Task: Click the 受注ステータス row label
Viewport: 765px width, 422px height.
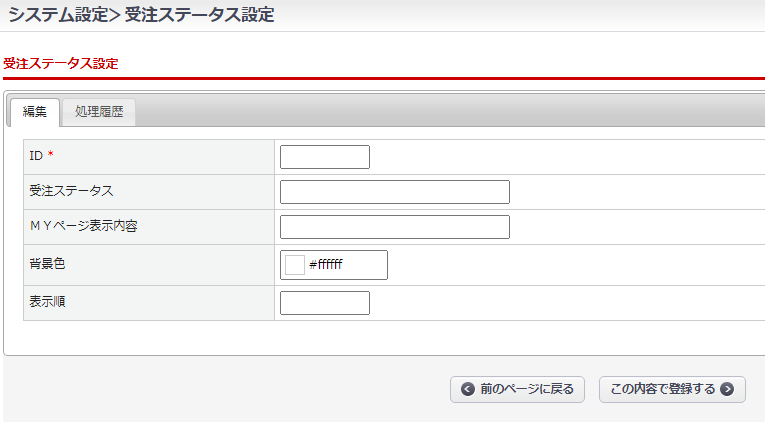Action: 71,191
